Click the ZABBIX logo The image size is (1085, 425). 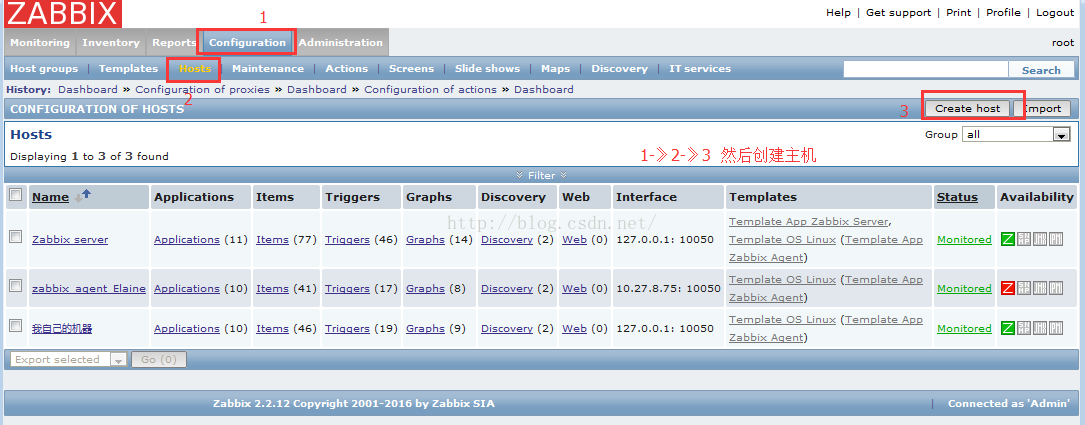pos(62,14)
